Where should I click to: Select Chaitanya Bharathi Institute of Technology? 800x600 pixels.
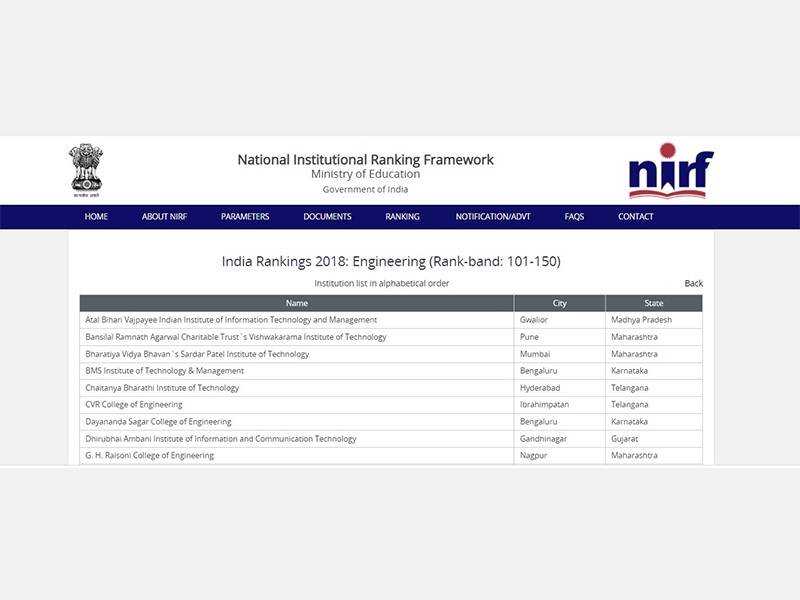162,388
